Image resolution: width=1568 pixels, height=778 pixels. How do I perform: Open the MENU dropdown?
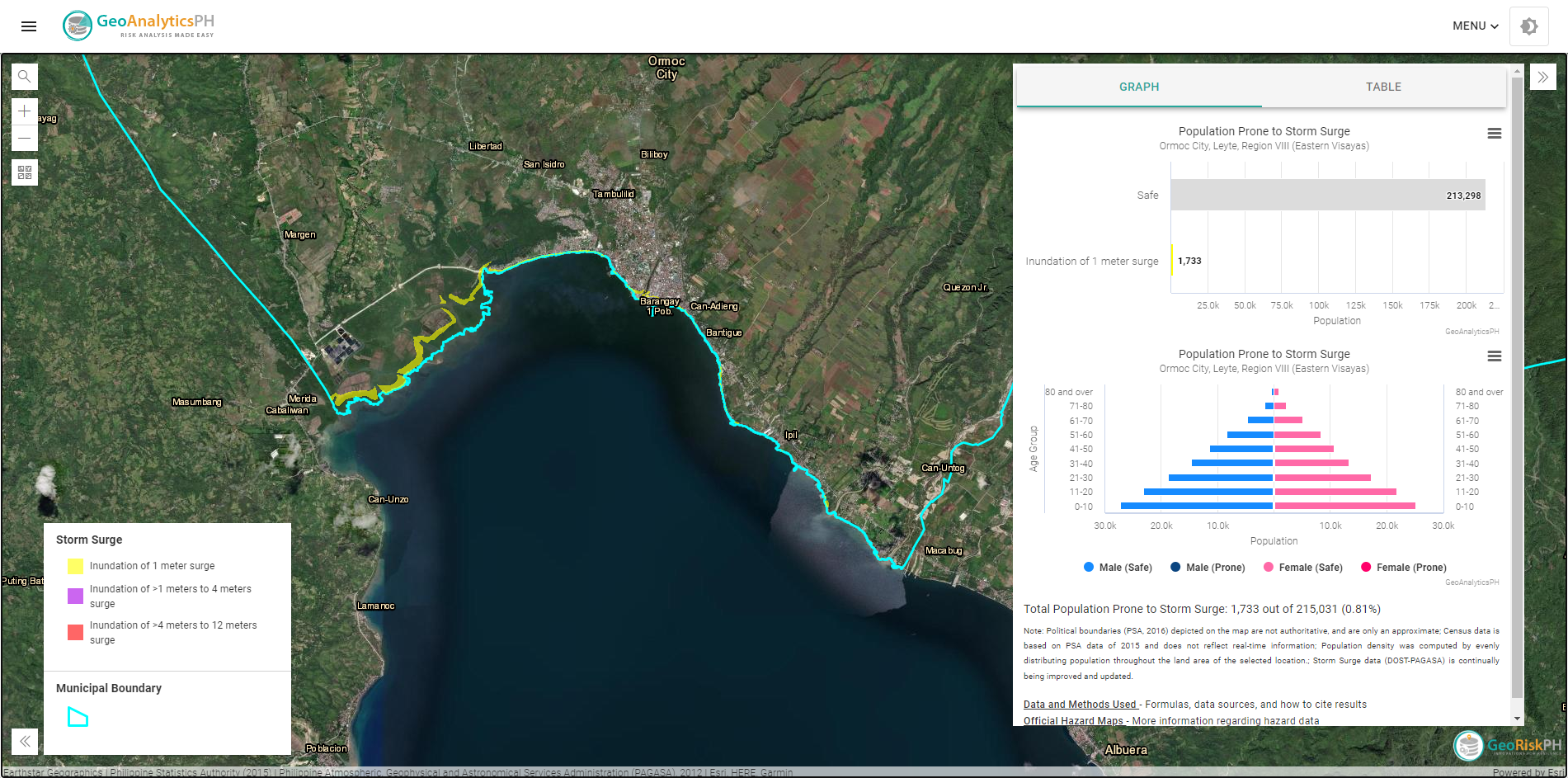coord(1474,26)
